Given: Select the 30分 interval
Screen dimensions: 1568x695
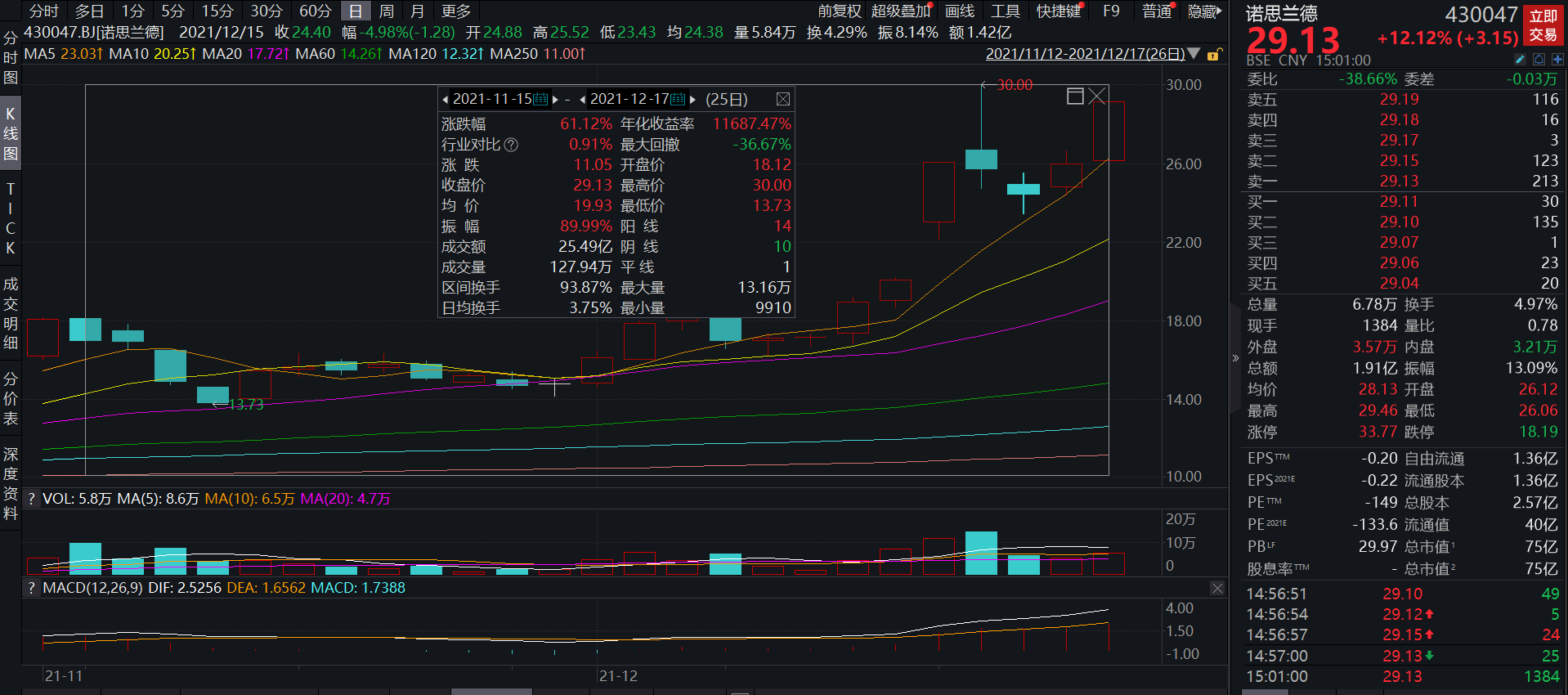Looking at the screenshot, I should point(267,11).
